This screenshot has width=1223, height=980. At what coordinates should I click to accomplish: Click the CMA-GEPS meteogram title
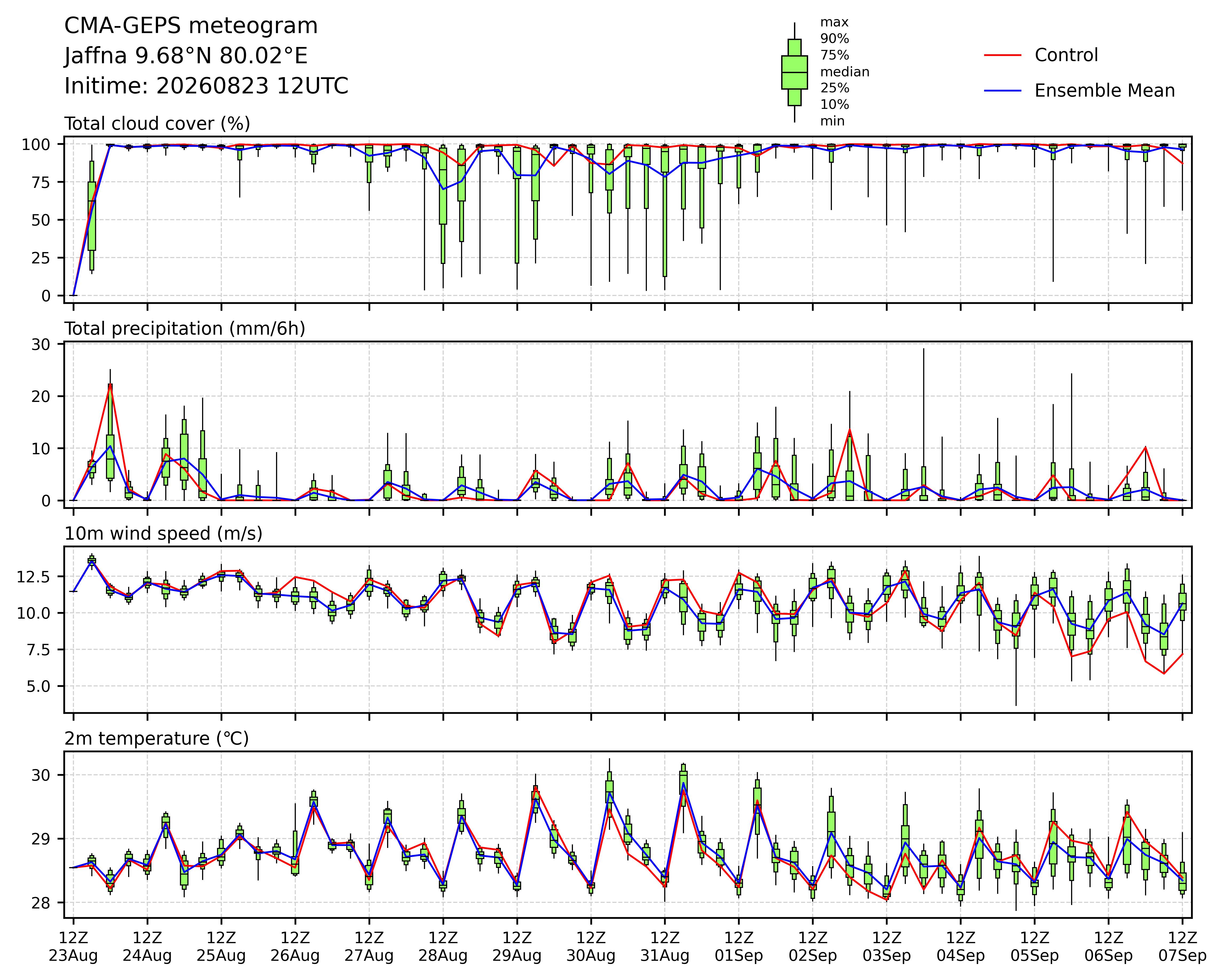(191, 26)
